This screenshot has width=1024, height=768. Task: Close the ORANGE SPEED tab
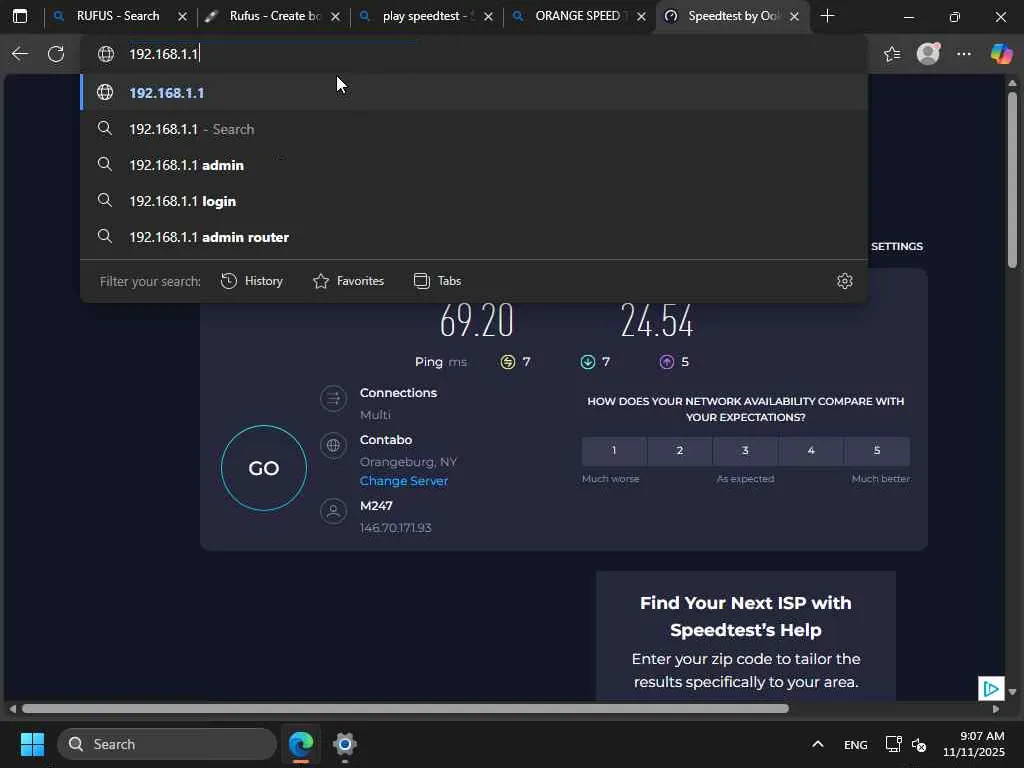[641, 16]
